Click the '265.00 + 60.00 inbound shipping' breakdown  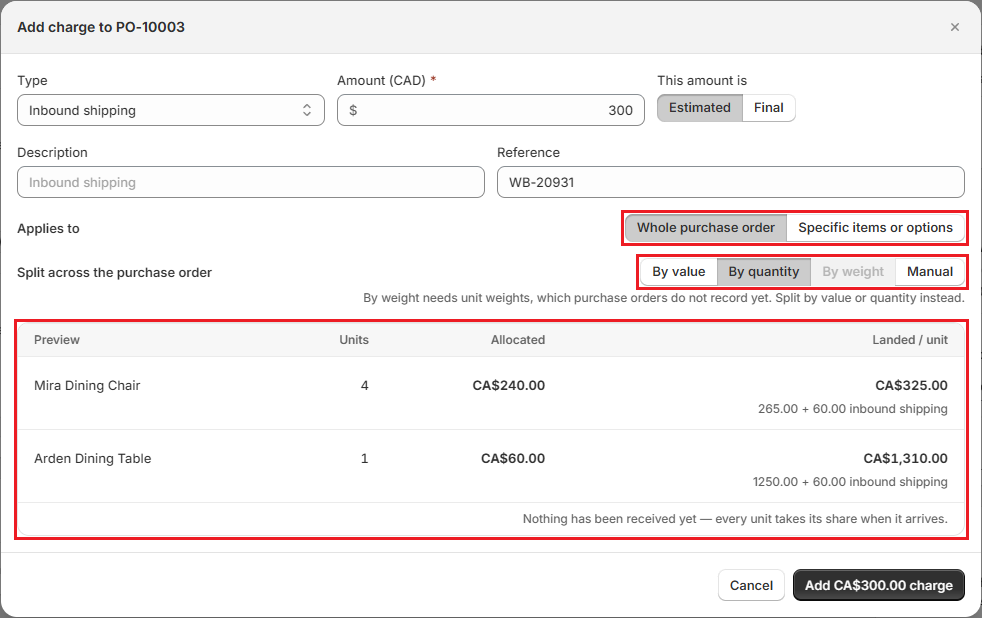pyautogui.click(x=852, y=409)
